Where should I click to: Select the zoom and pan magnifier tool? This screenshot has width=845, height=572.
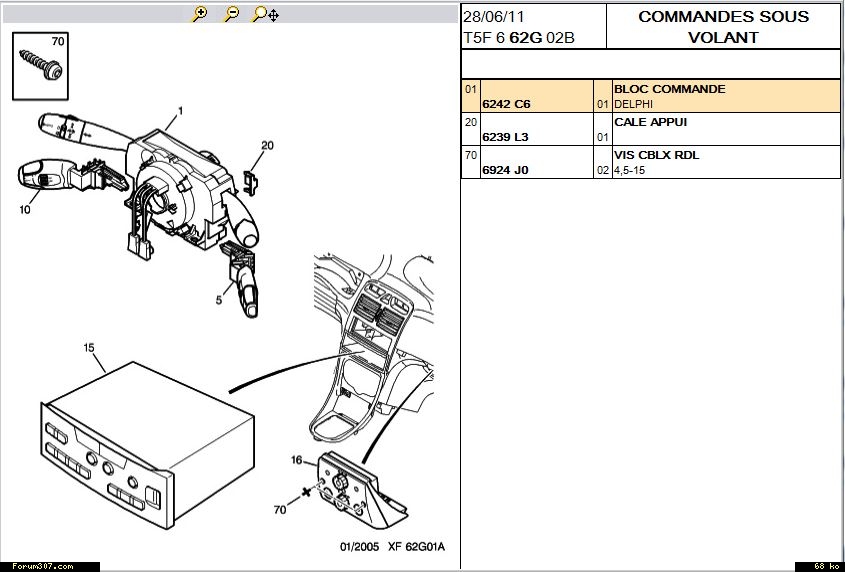pyautogui.click(x=265, y=14)
